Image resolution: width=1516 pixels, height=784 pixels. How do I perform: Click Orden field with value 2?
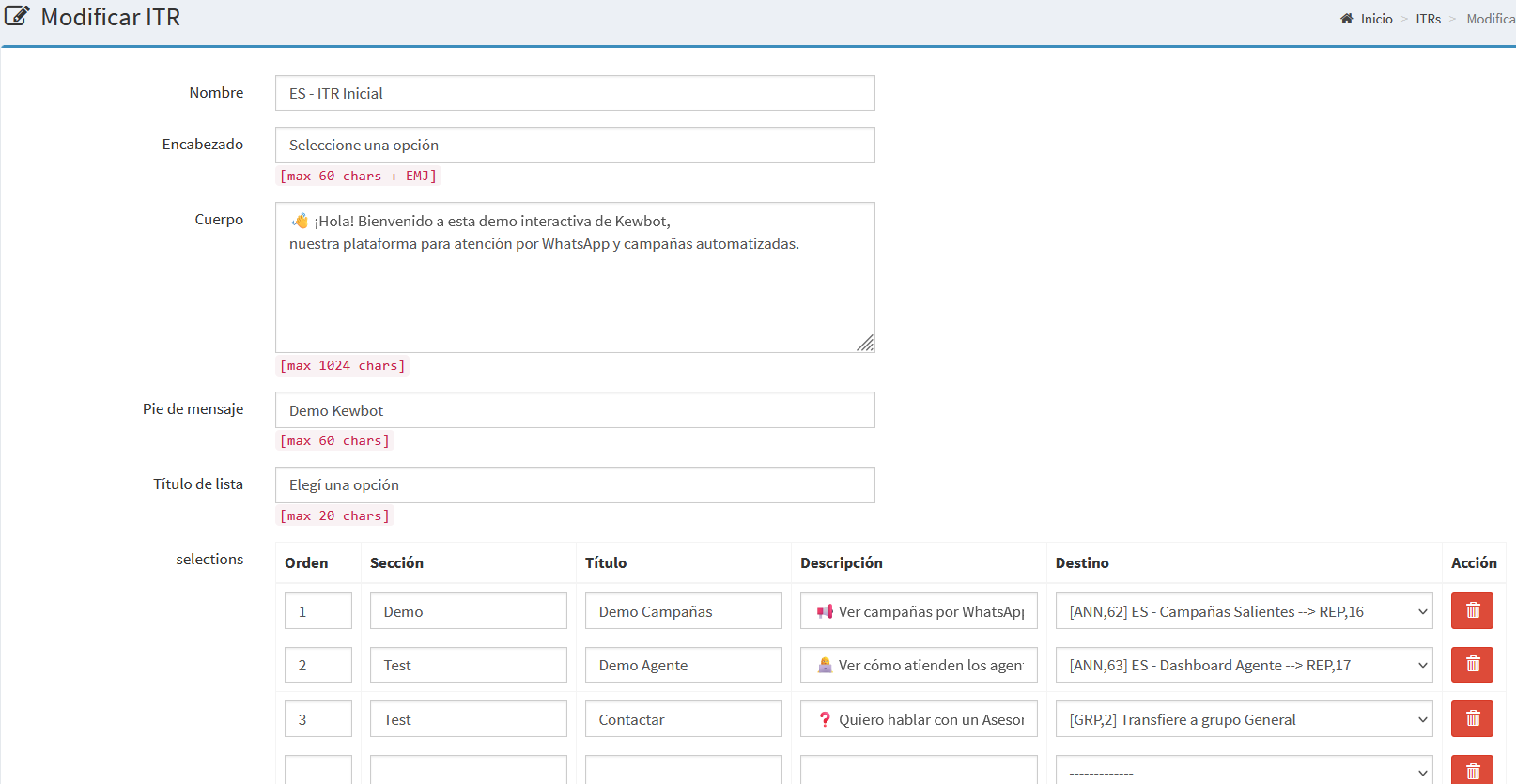coord(318,665)
